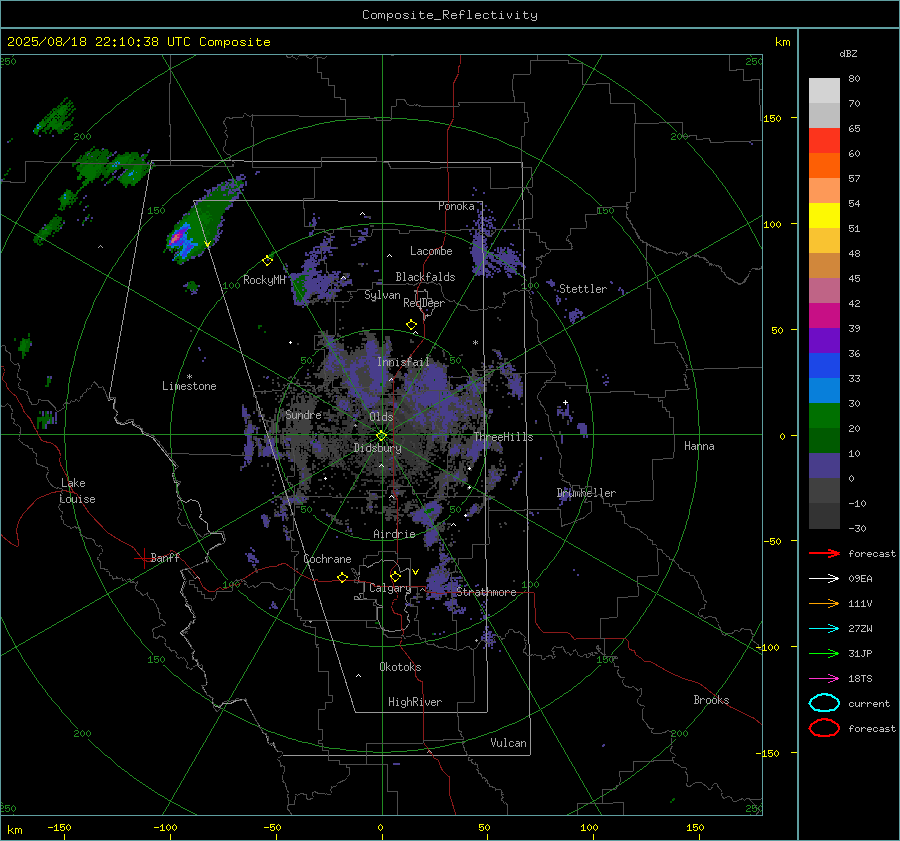900x841 pixels.
Task: Click the yellow 54-51 dBZ swatch
Action: [824, 215]
